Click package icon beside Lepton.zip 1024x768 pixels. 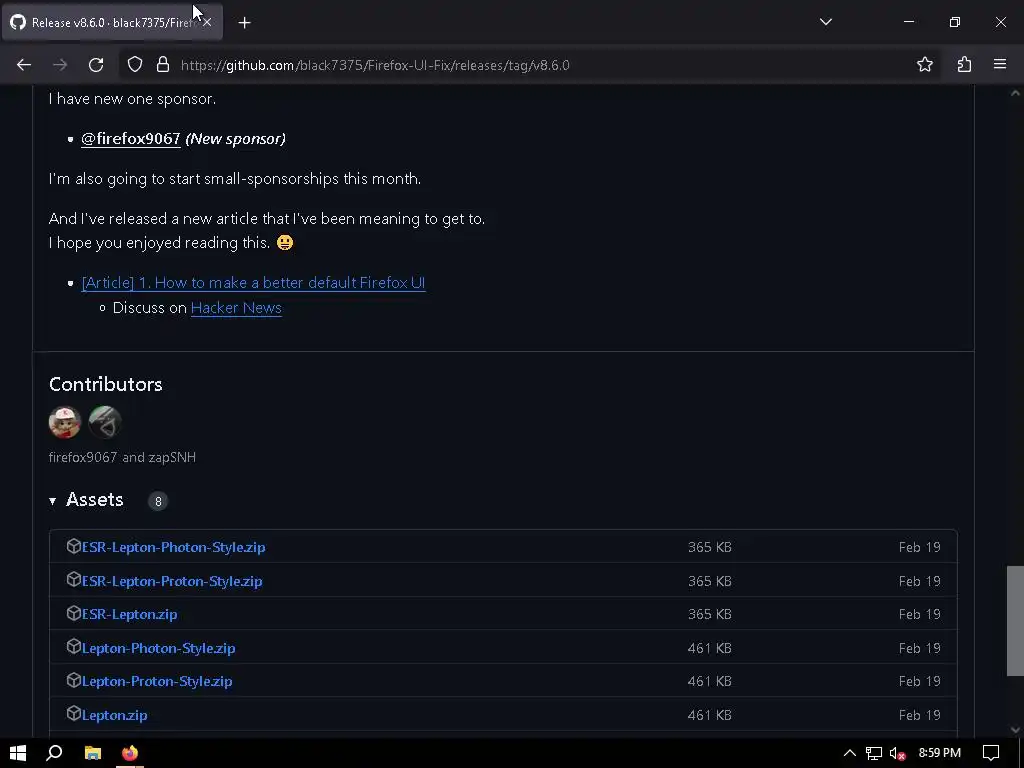(x=73, y=714)
